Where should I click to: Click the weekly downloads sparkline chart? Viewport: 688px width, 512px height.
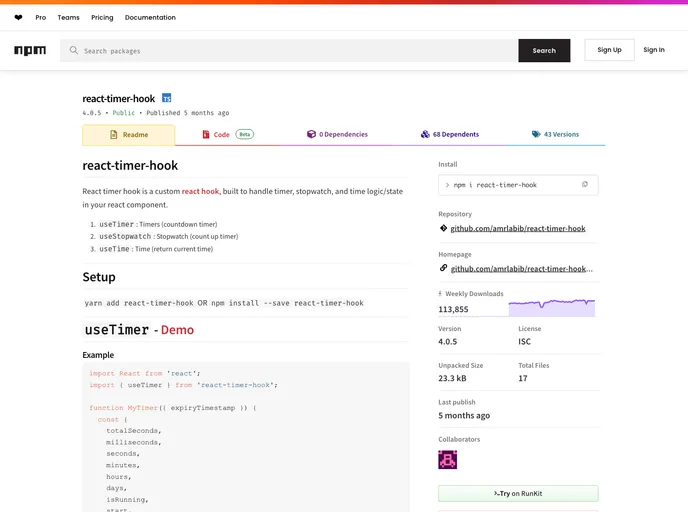click(552, 308)
